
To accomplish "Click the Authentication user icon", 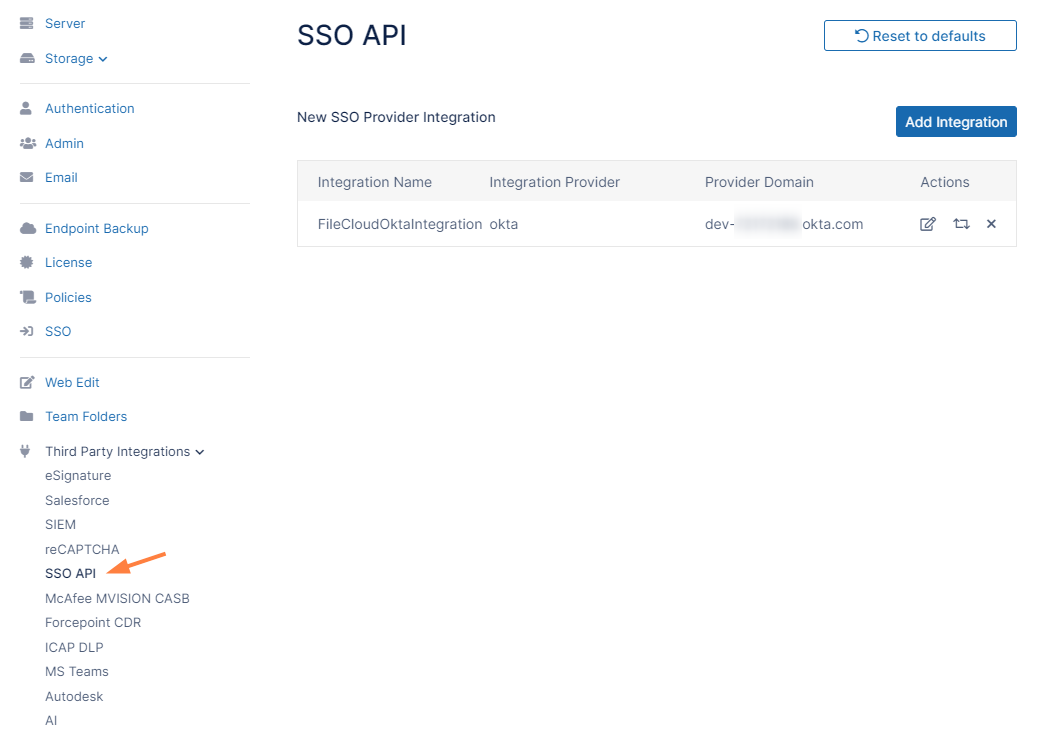I will point(27,108).
